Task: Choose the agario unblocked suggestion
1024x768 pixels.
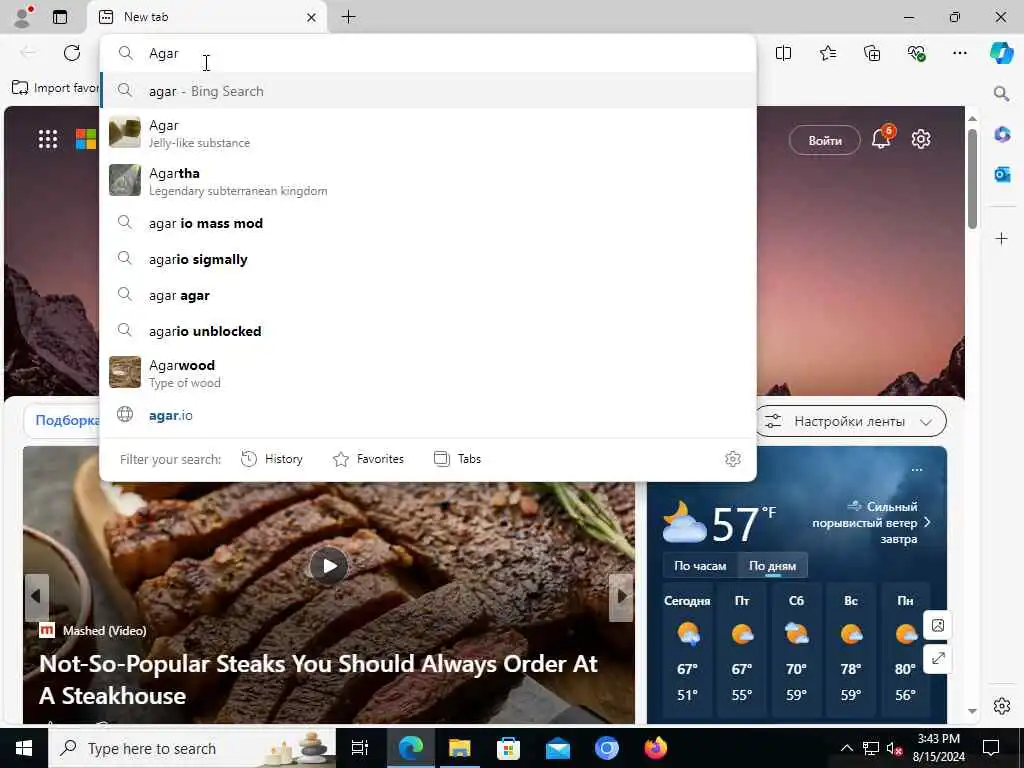Action: click(x=428, y=331)
